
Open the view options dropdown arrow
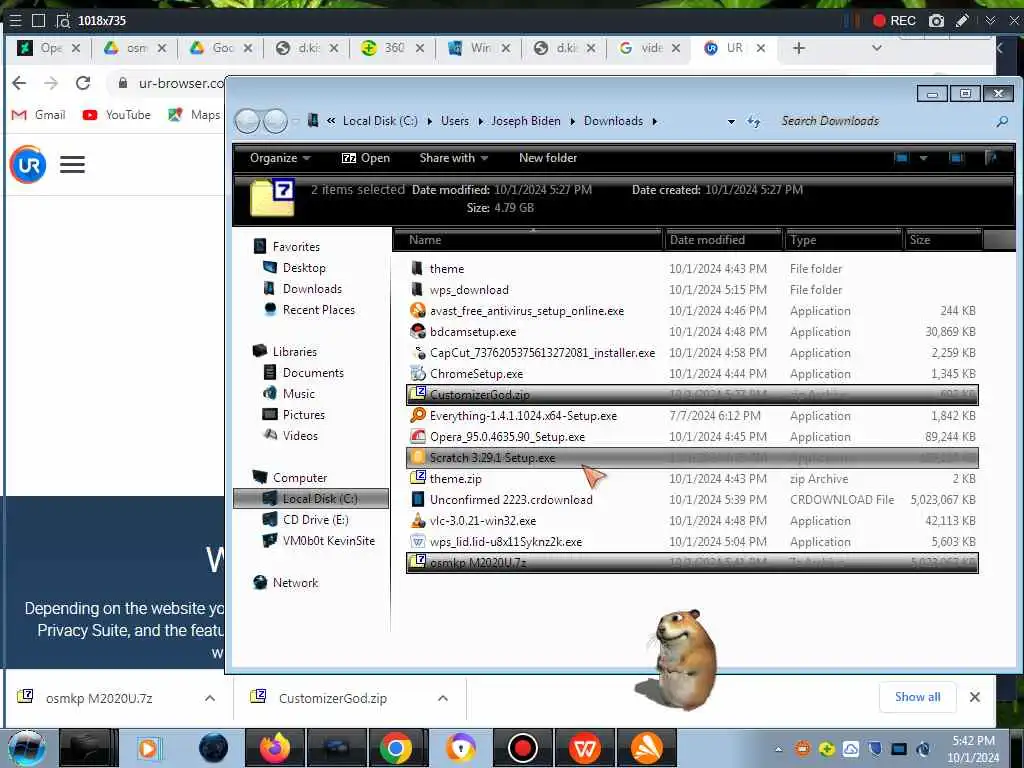[x=923, y=158]
